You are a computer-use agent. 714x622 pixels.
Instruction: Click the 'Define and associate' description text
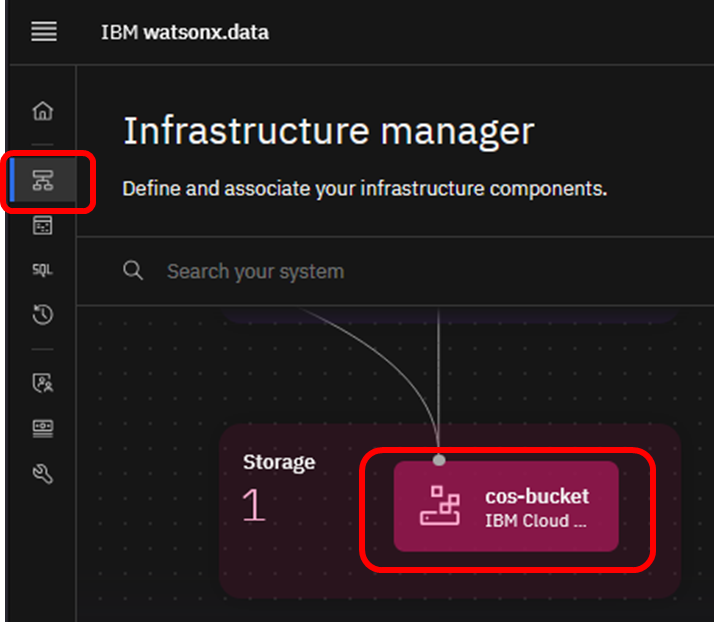[x=364, y=188]
